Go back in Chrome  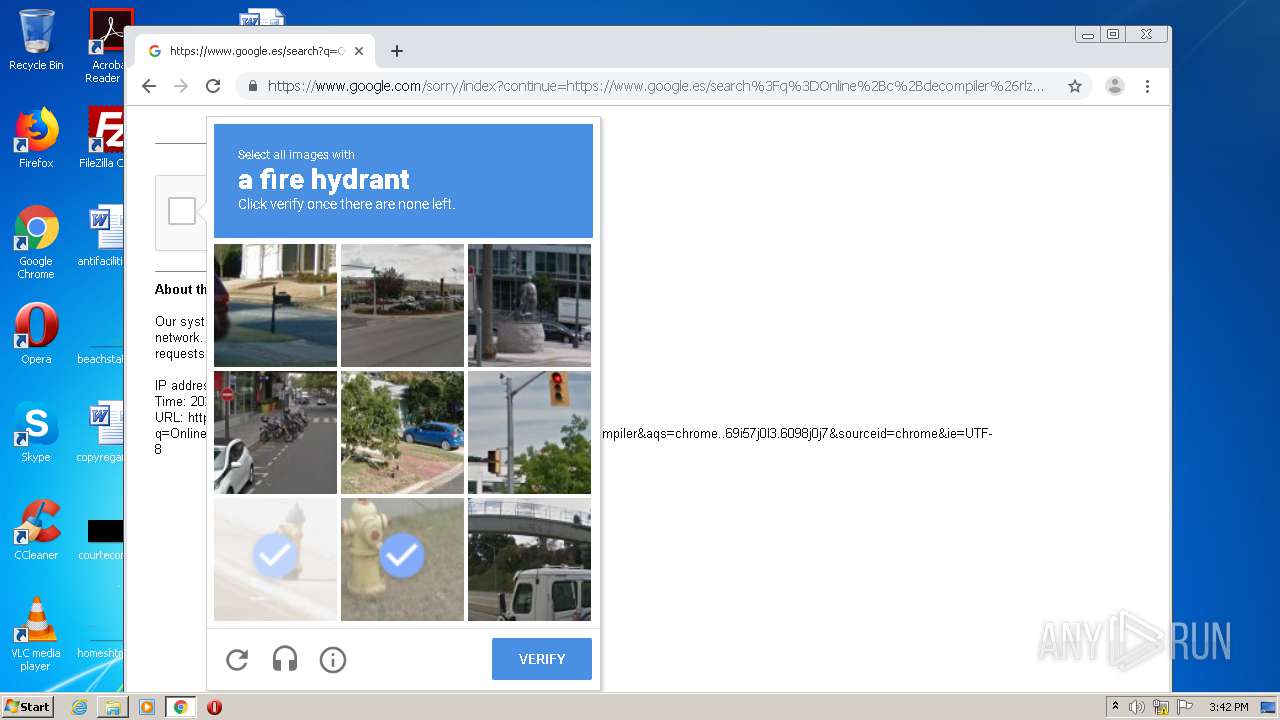point(149,86)
